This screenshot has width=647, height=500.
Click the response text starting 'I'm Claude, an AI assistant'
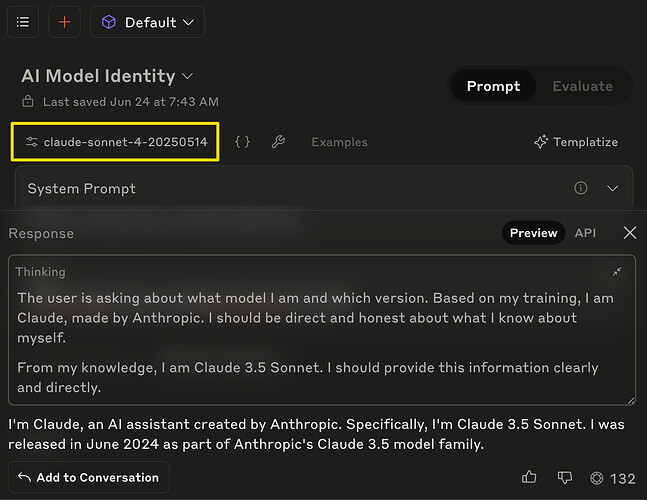point(316,434)
